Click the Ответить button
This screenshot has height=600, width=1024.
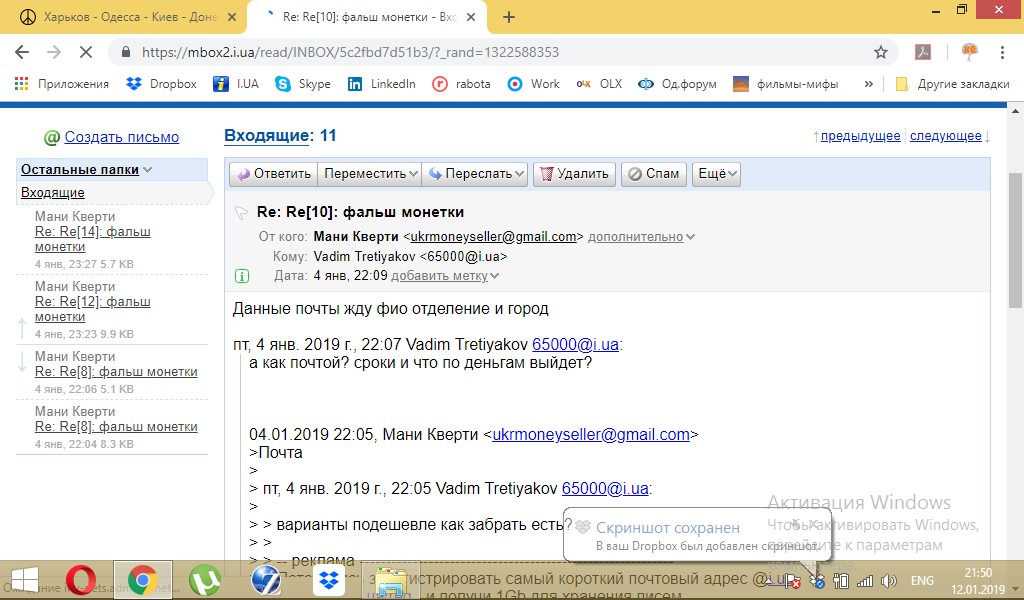[274, 174]
